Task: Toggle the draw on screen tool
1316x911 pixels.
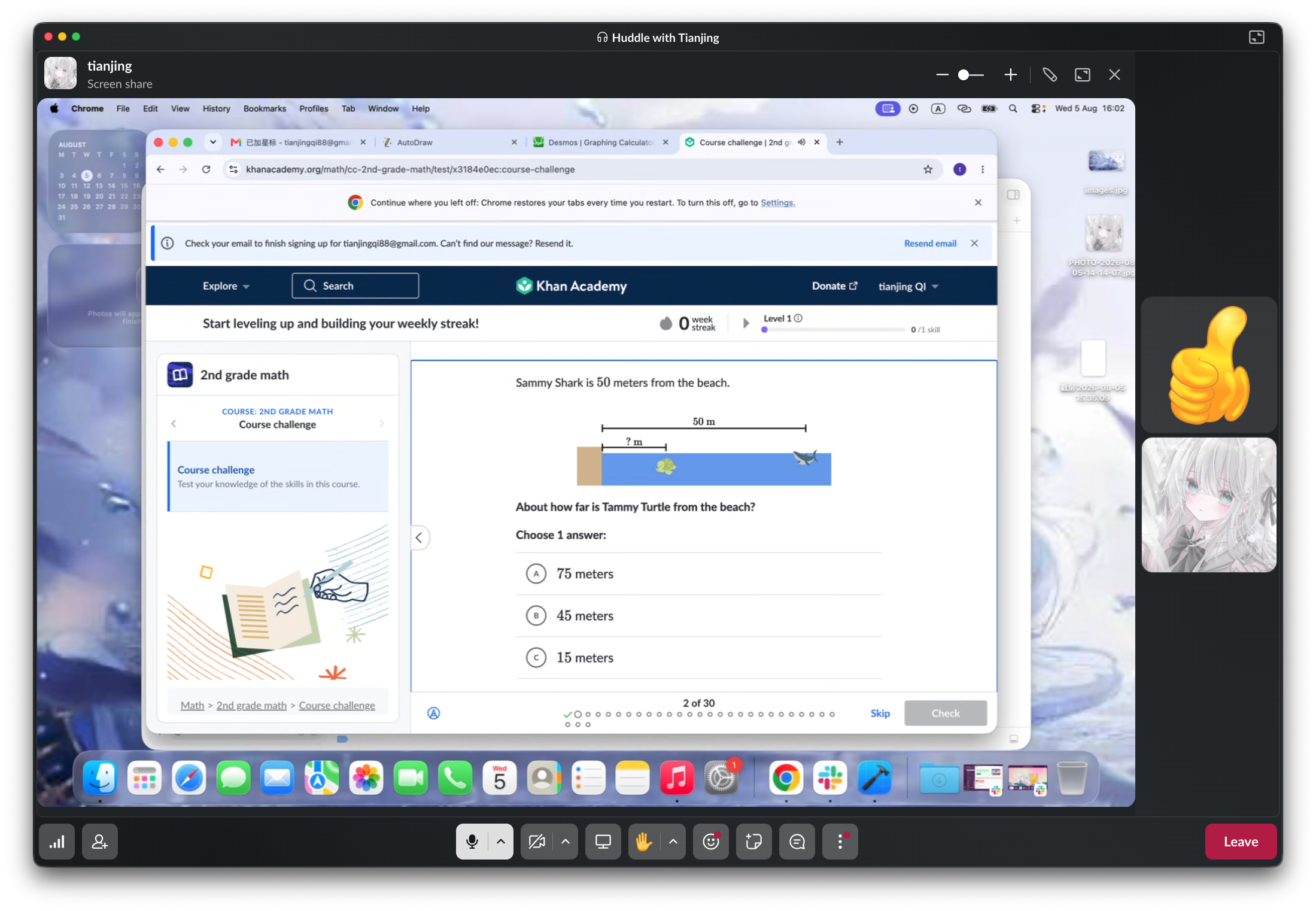Action: [1050, 75]
